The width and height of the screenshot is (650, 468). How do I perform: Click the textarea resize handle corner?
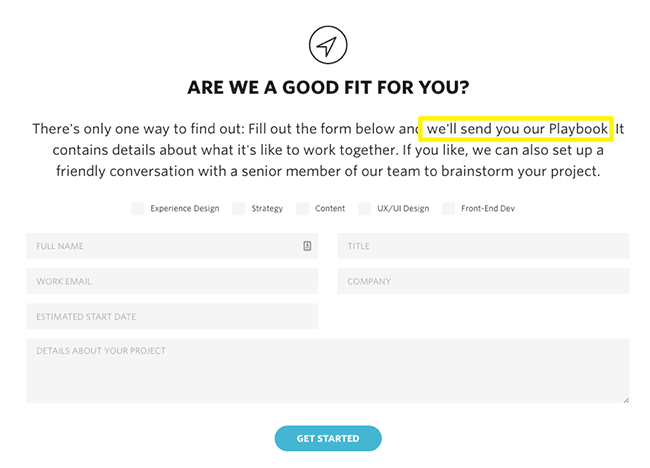[x=626, y=400]
